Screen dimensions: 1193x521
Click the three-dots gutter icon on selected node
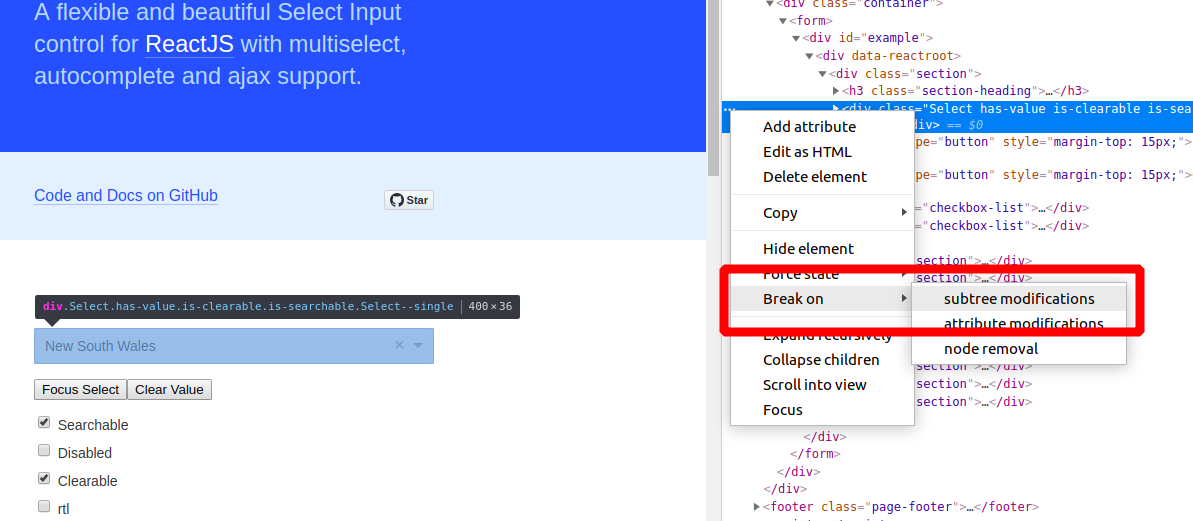730,110
